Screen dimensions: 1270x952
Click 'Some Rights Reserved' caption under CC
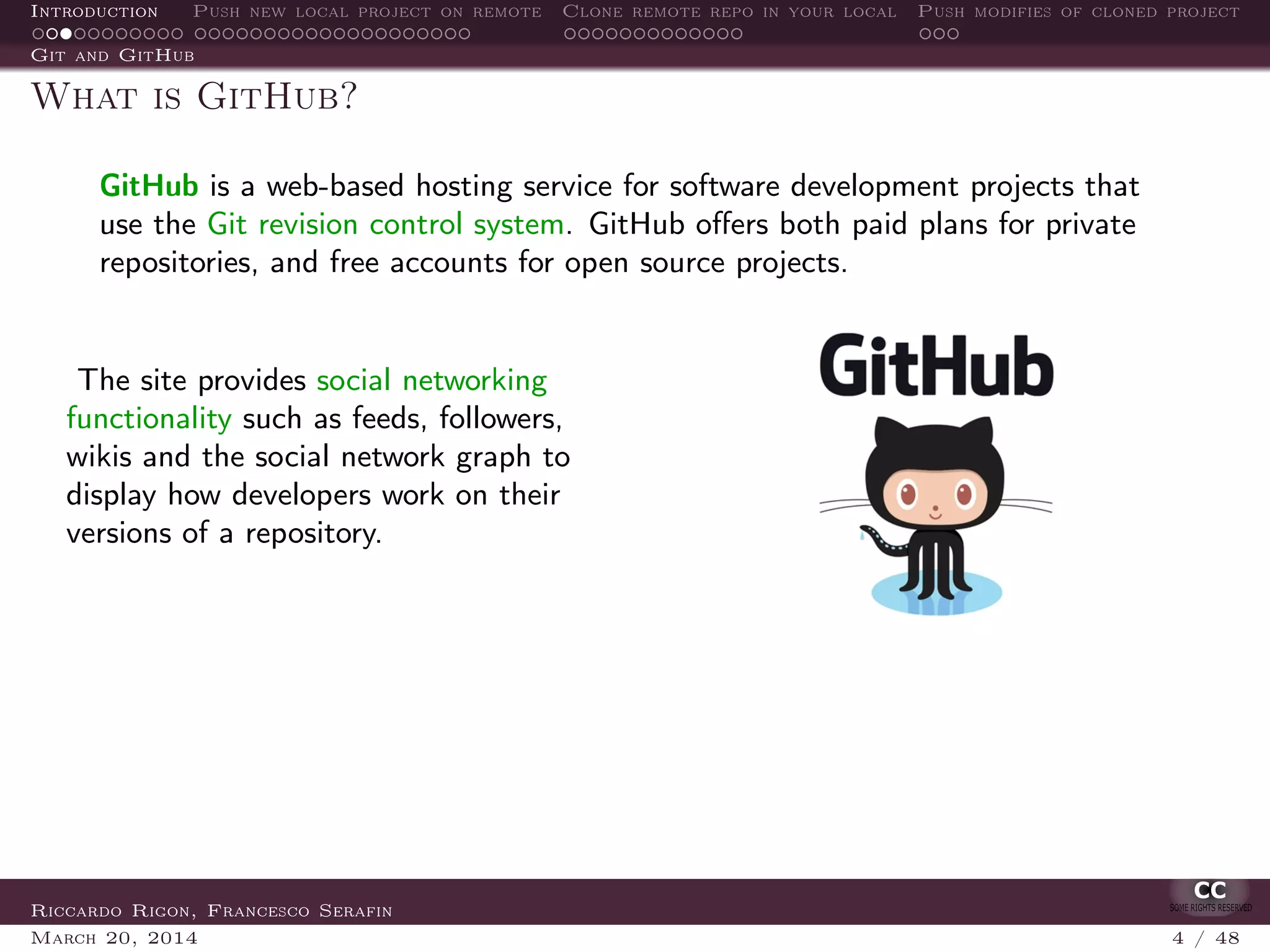[1210, 908]
